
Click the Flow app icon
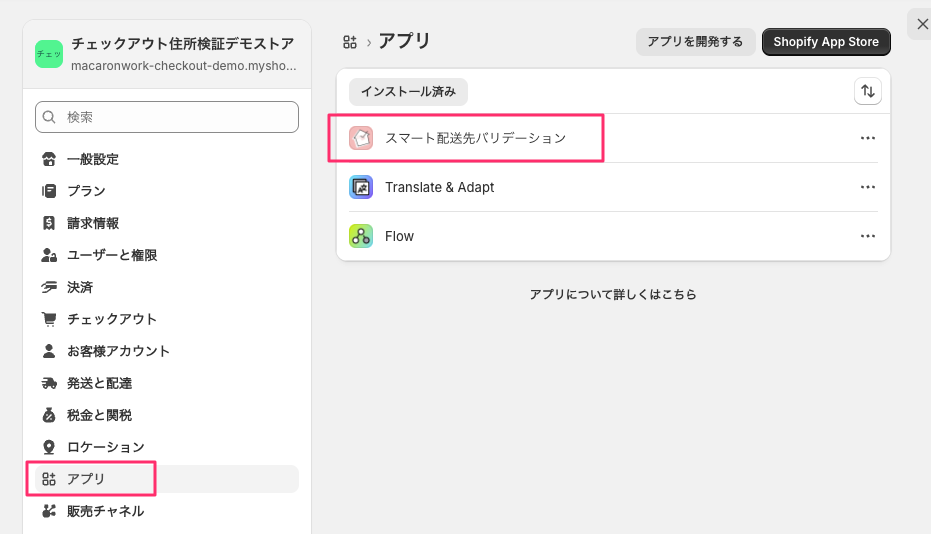click(361, 236)
